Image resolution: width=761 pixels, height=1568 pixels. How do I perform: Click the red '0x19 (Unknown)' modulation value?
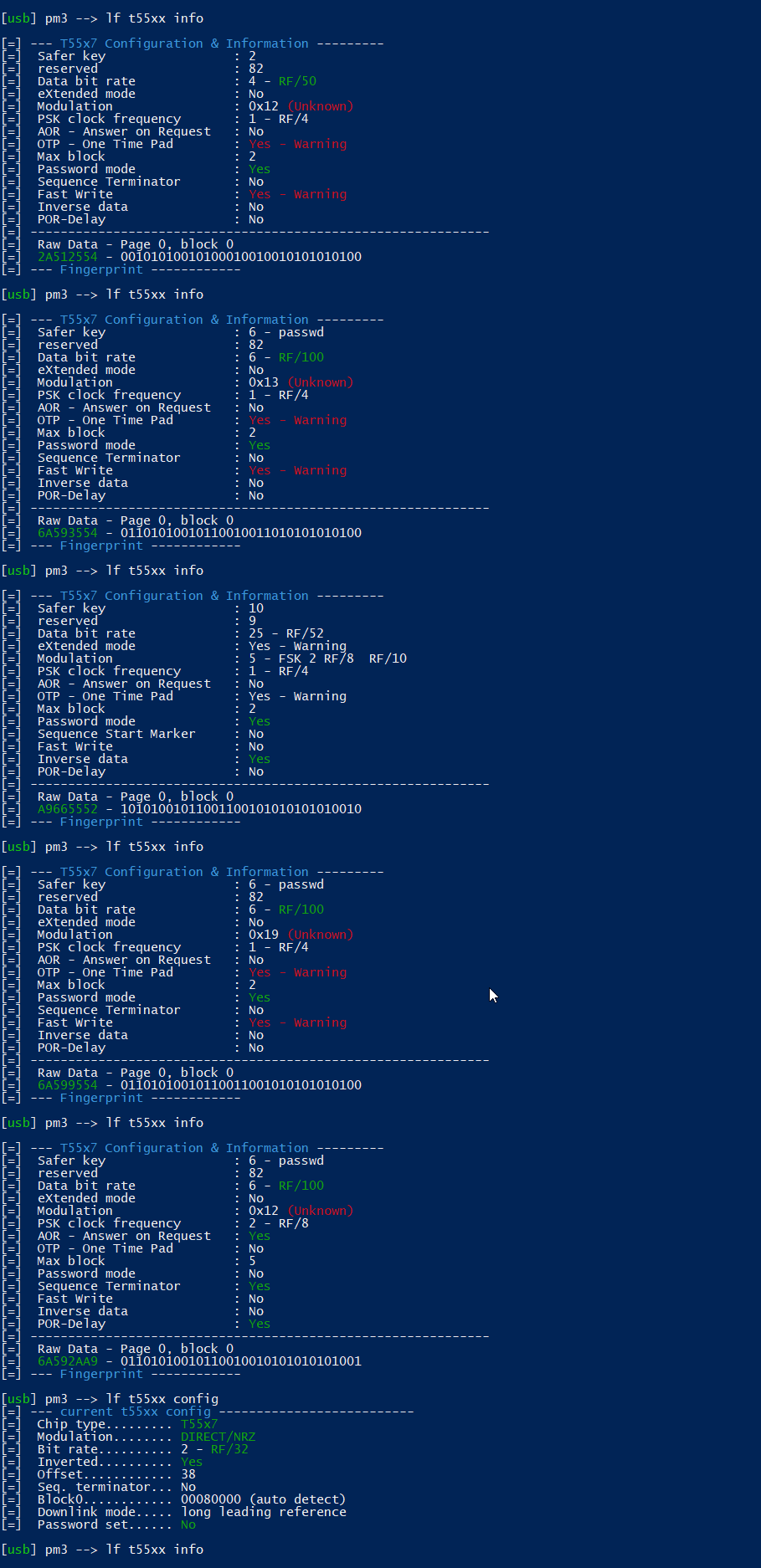[301, 935]
